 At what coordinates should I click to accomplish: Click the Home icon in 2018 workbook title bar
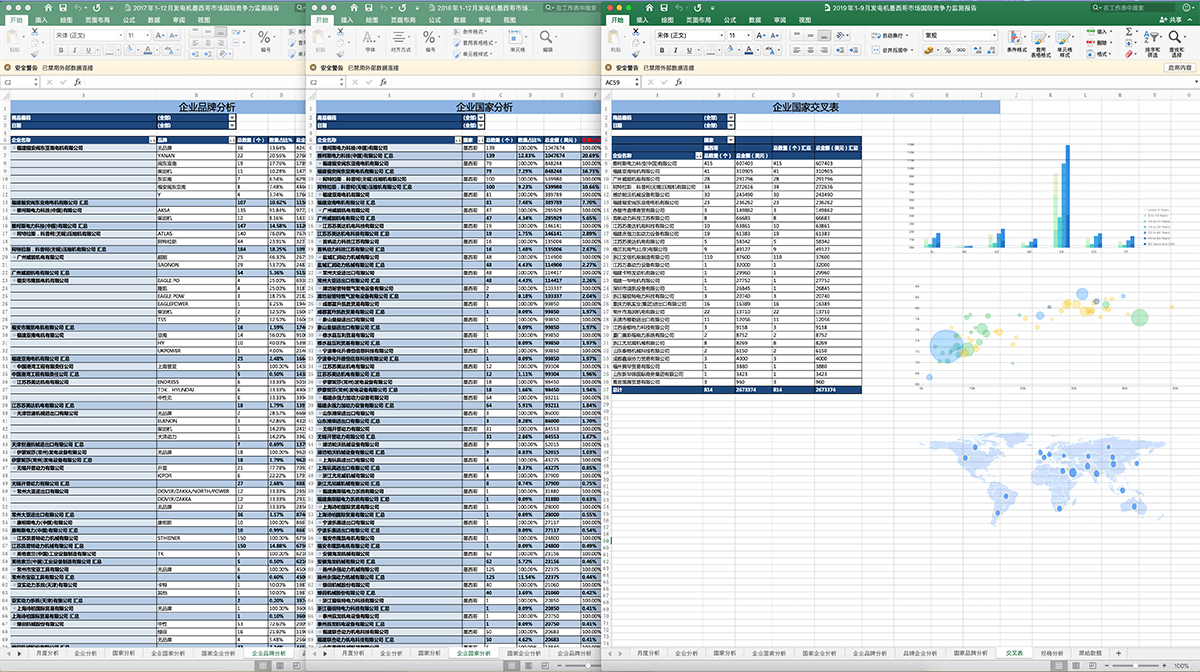pos(352,7)
